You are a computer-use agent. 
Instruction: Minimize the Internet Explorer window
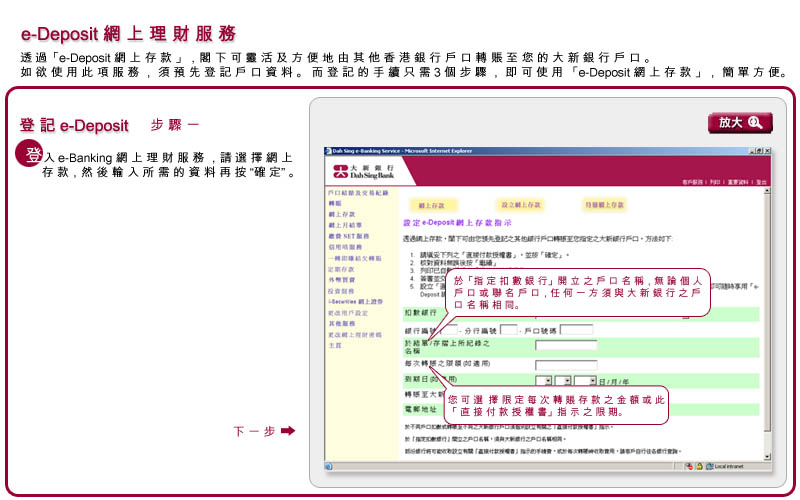pos(753,151)
